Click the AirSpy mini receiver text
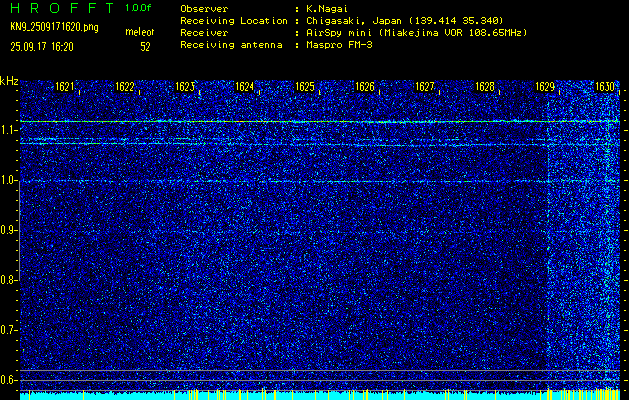Image resolution: width=629 pixels, height=400 pixels. [416, 33]
